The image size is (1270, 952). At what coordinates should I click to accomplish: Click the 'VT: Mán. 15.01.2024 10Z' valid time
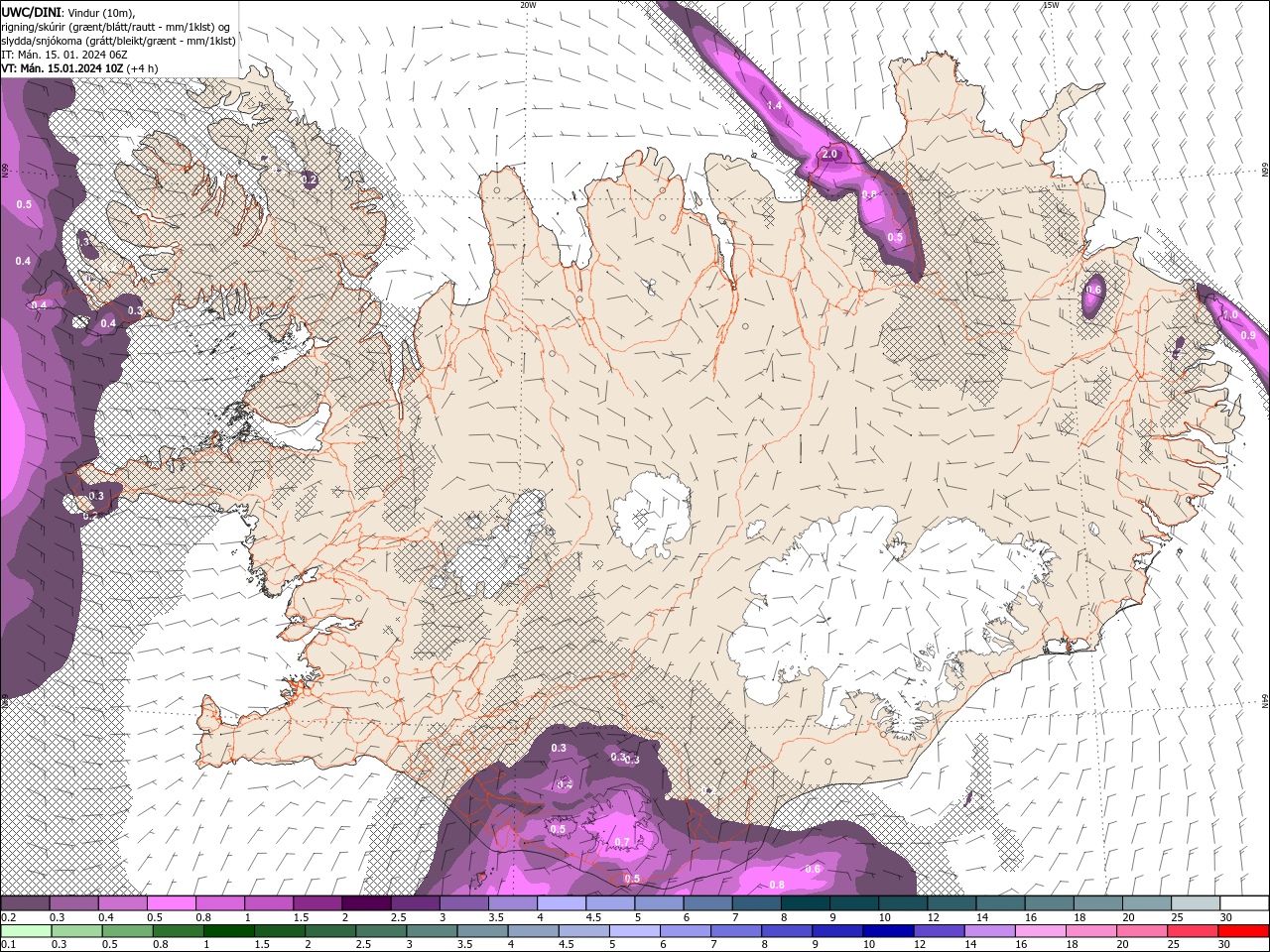tap(62, 68)
